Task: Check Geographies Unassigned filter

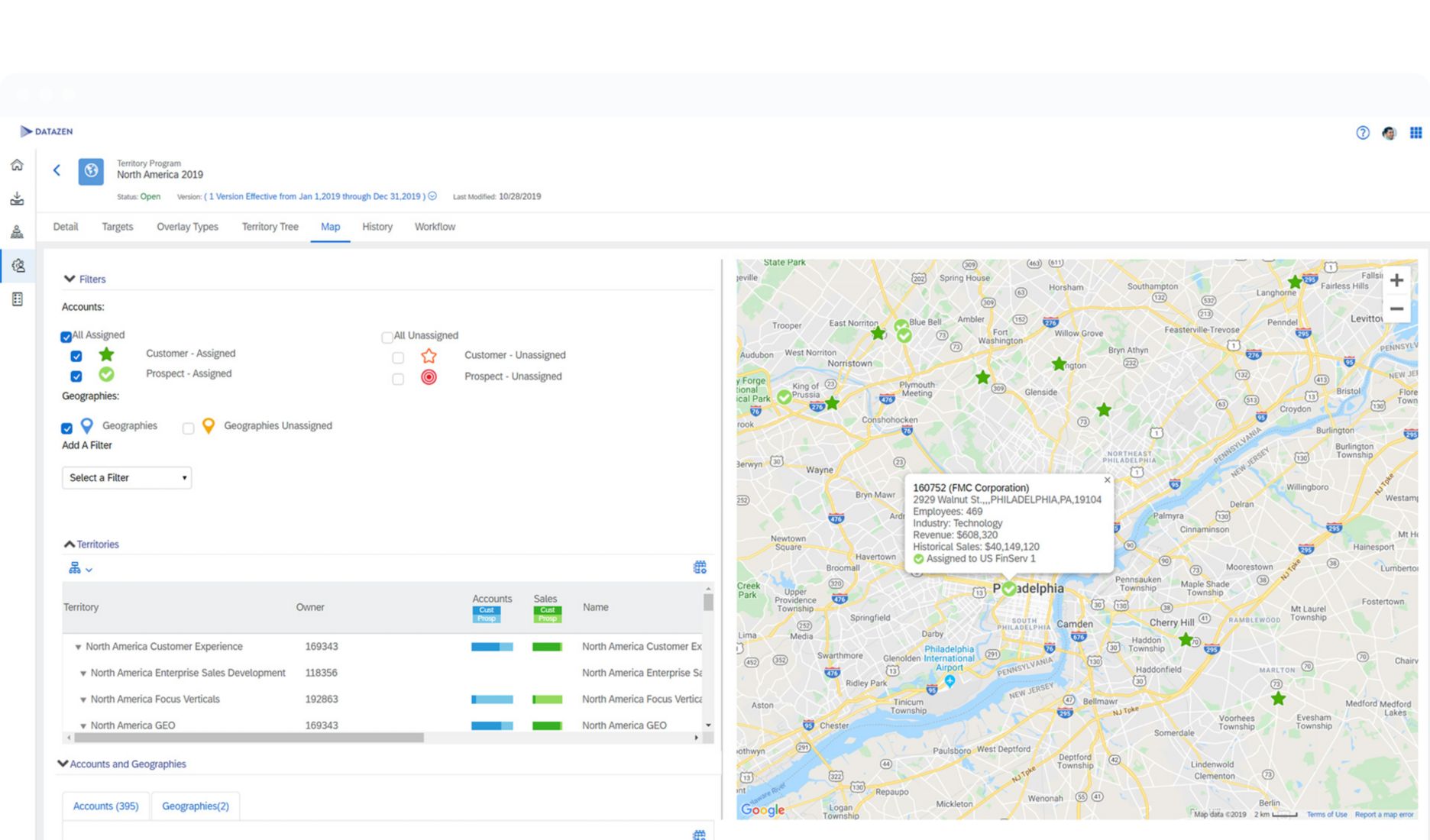Action: click(188, 428)
